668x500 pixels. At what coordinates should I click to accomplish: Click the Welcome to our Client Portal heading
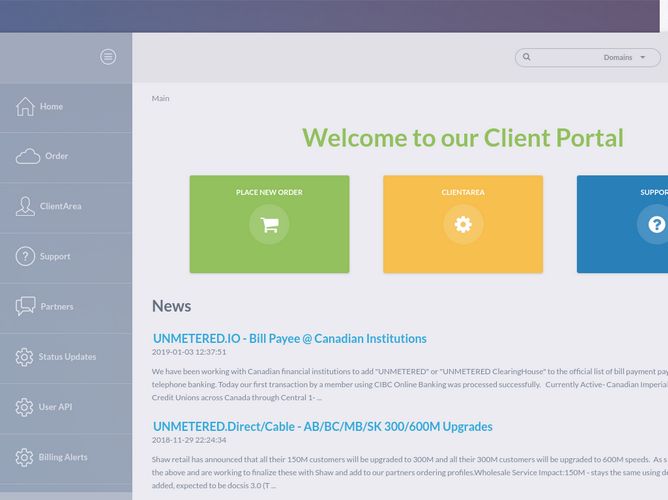463,138
